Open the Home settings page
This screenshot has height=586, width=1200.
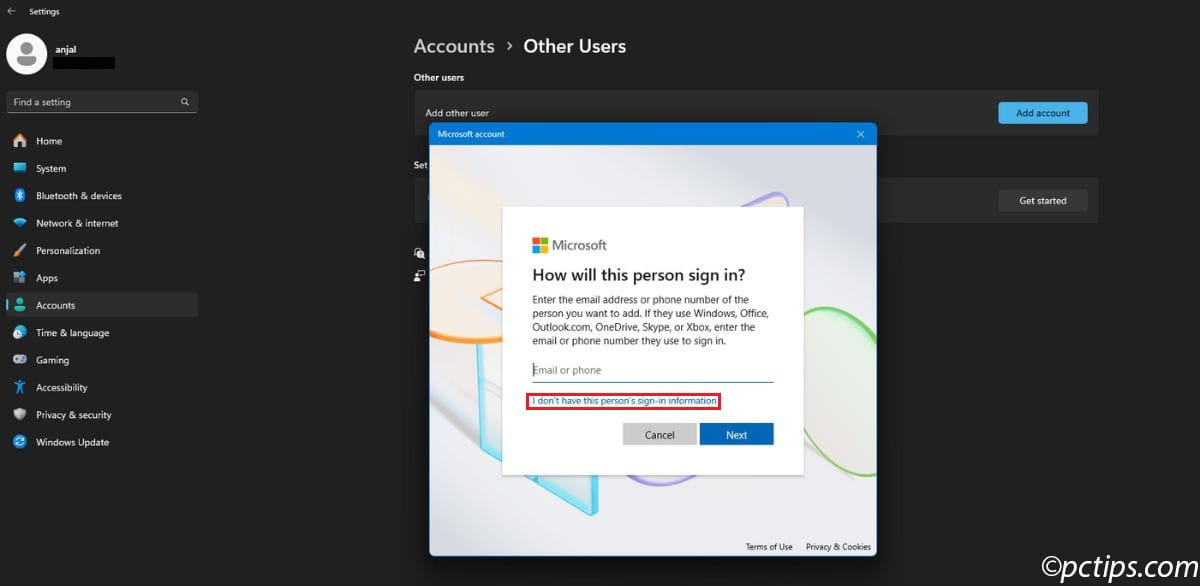(x=102, y=141)
